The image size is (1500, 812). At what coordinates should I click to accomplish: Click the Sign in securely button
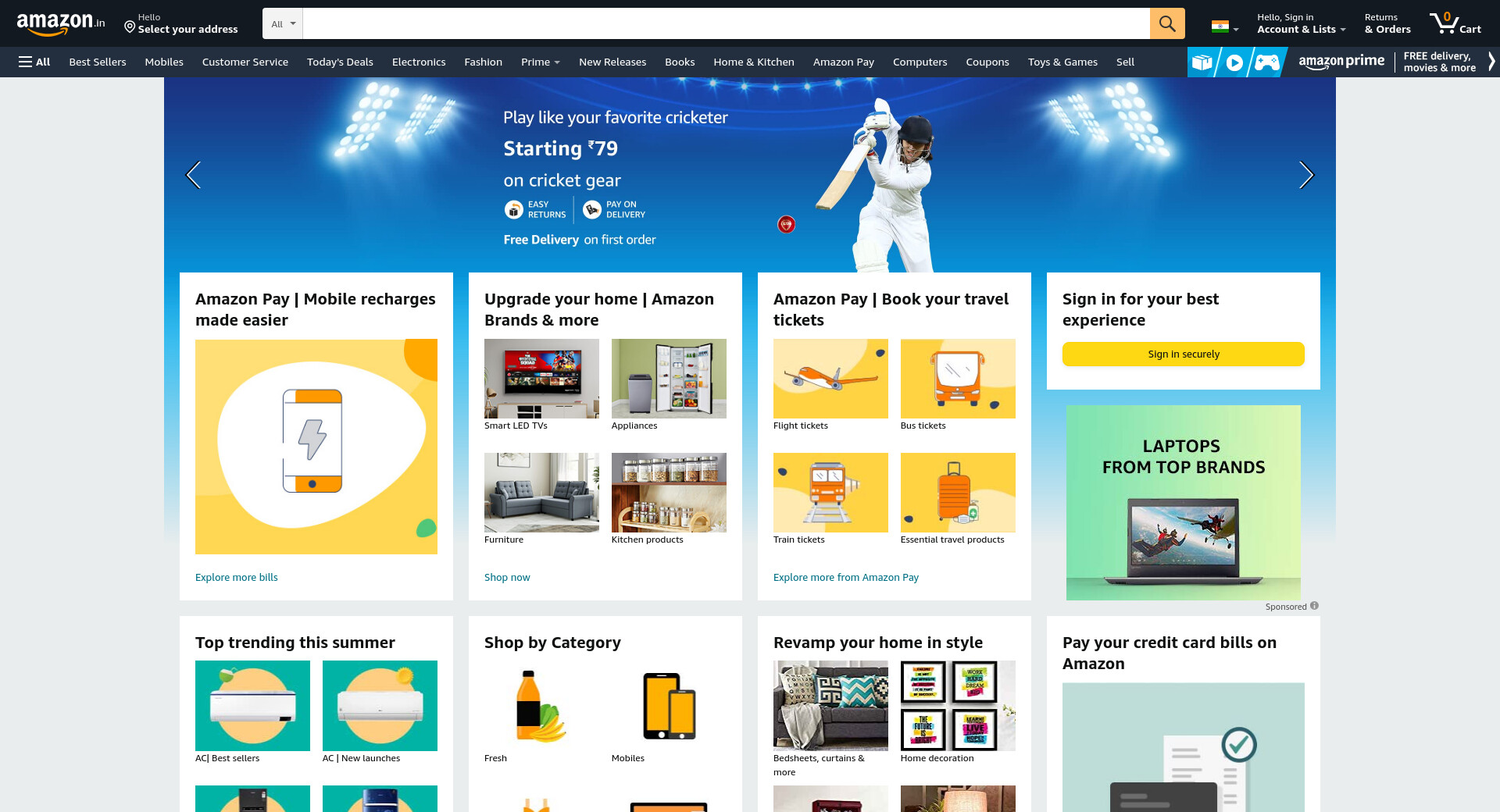1183,354
